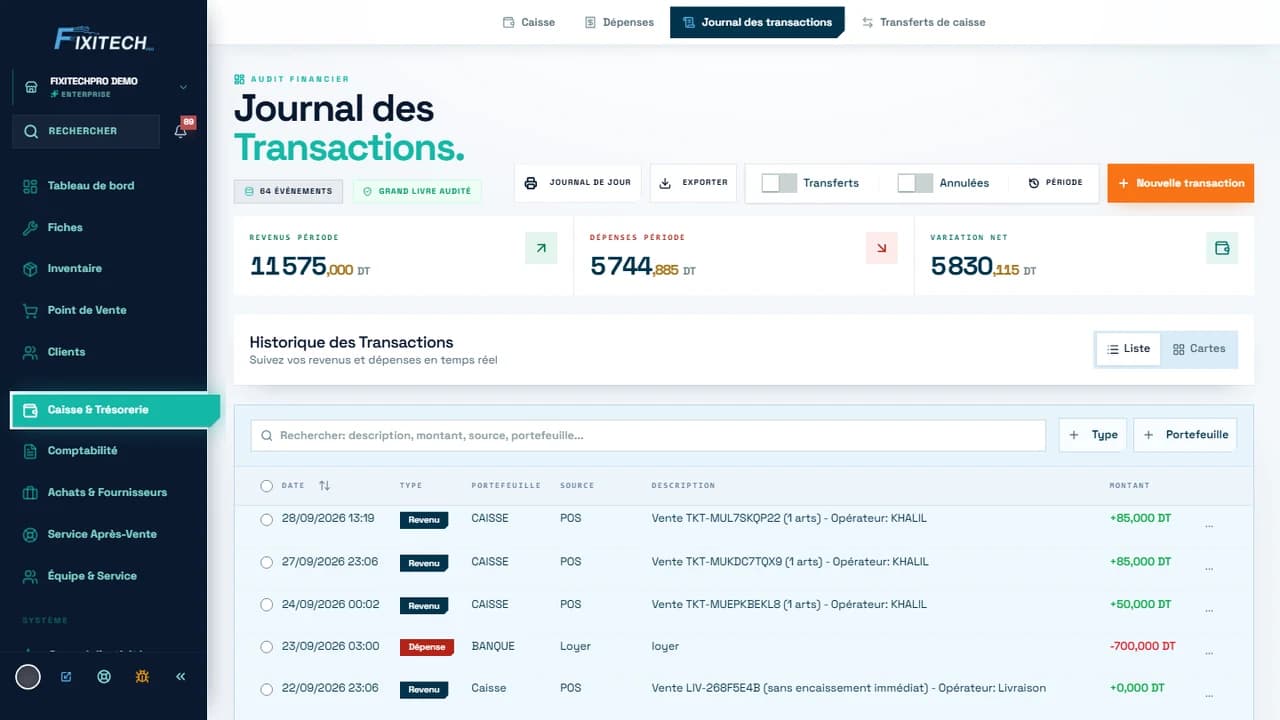Go to Inventaire

(75, 269)
